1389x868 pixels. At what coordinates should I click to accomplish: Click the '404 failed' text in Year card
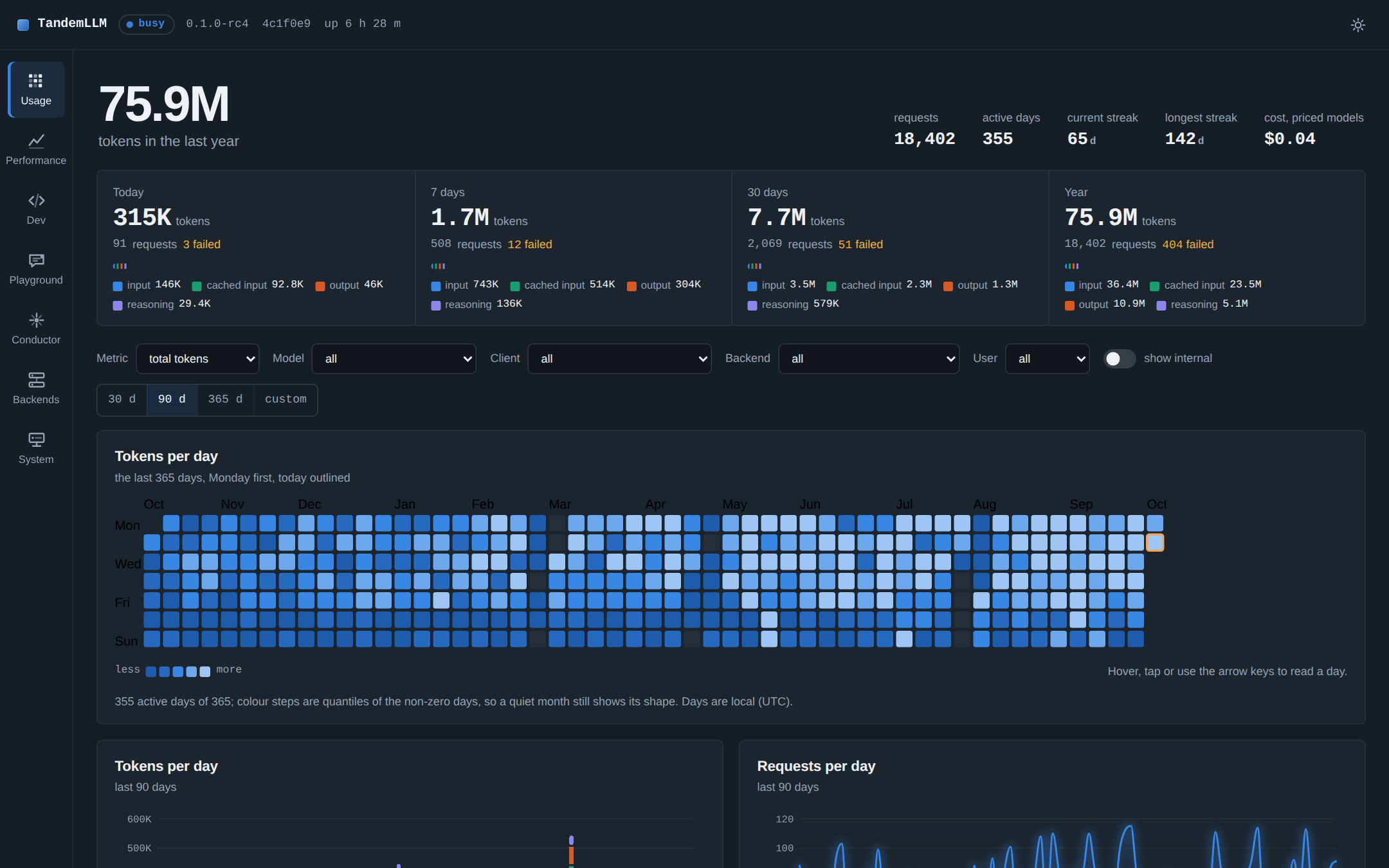click(1188, 244)
